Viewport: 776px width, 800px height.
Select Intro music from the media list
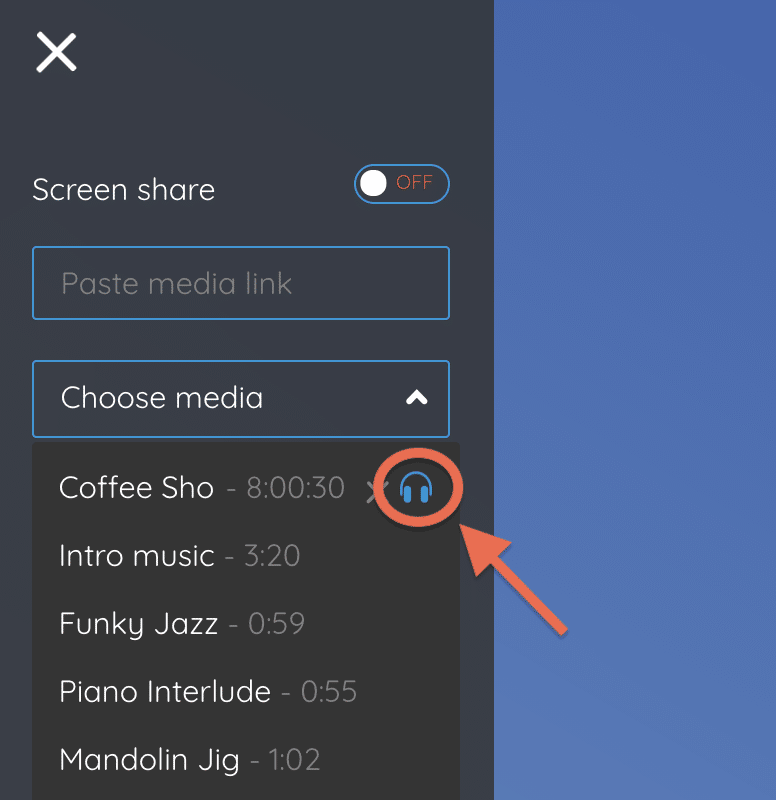tap(137, 555)
